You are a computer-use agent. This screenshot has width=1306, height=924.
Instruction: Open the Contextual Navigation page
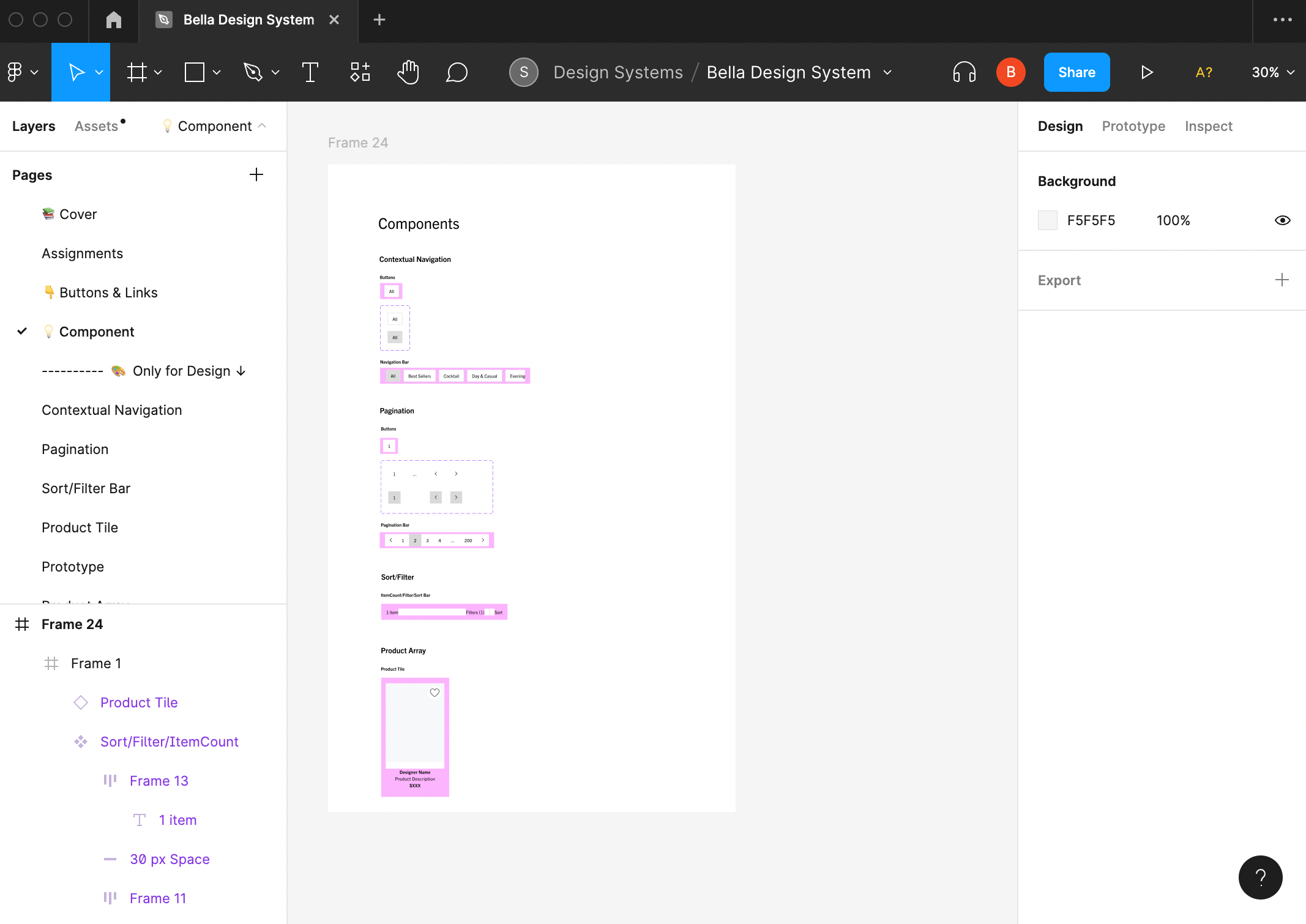pos(111,410)
